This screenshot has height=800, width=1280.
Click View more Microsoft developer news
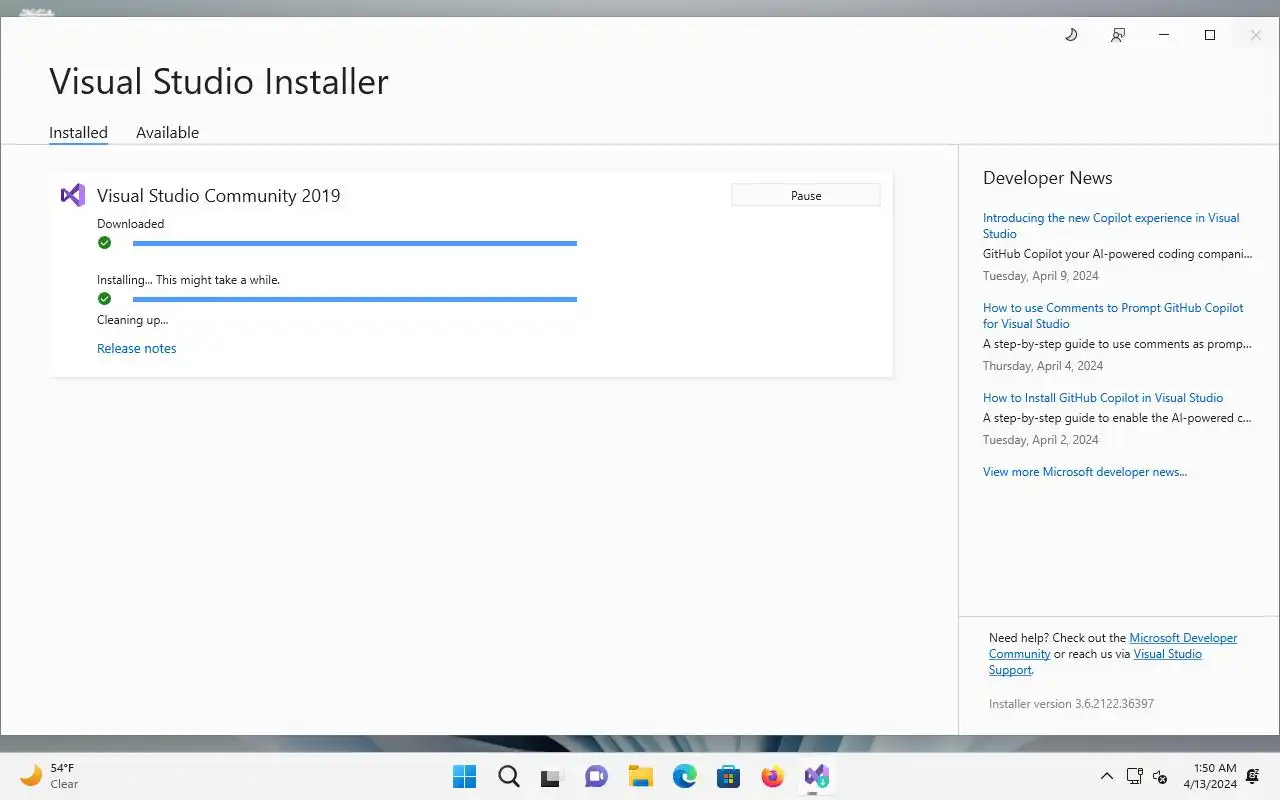(x=1085, y=471)
